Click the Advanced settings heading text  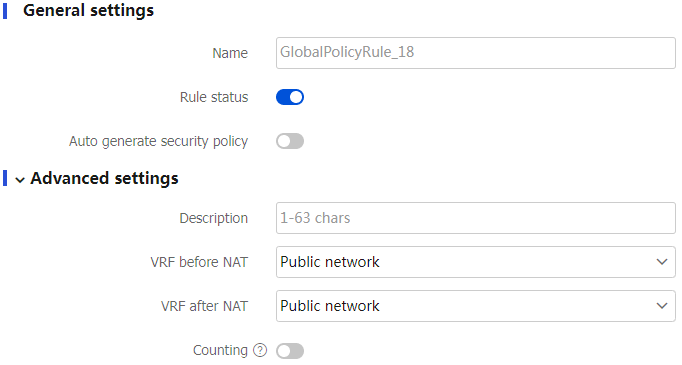(x=104, y=178)
